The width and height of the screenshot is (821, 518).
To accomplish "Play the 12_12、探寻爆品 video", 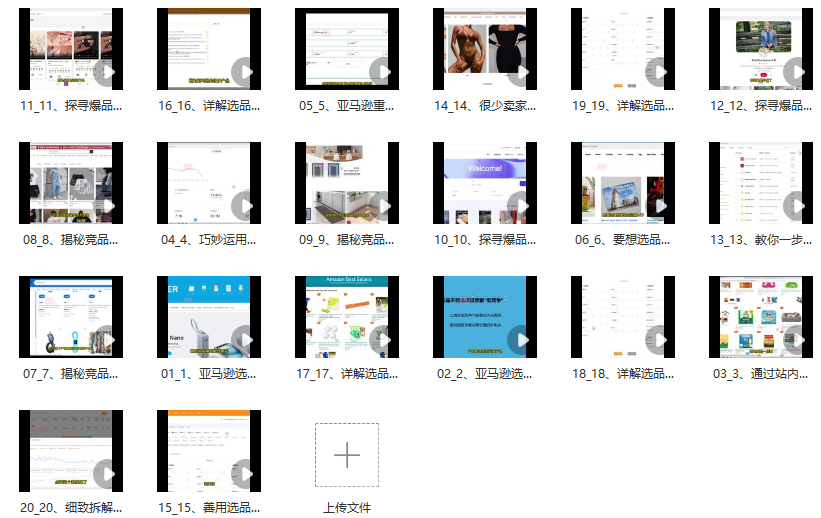I will click(x=797, y=72).
